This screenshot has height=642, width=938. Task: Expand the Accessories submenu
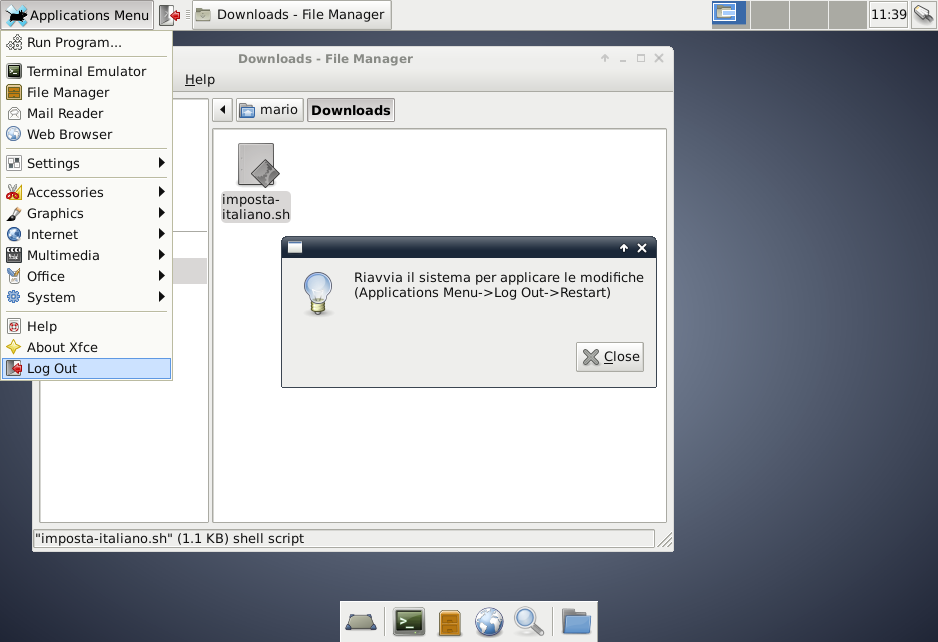coord(87,192)
